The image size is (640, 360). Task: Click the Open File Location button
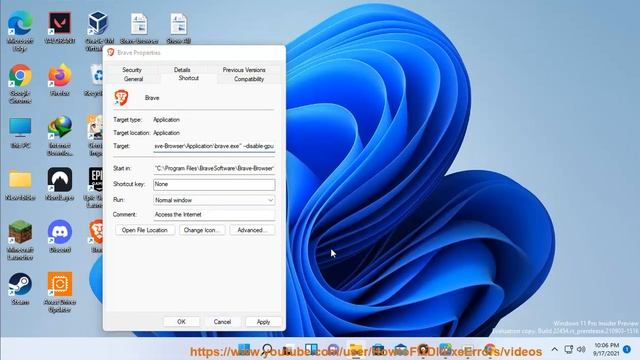tap(144, 230)
